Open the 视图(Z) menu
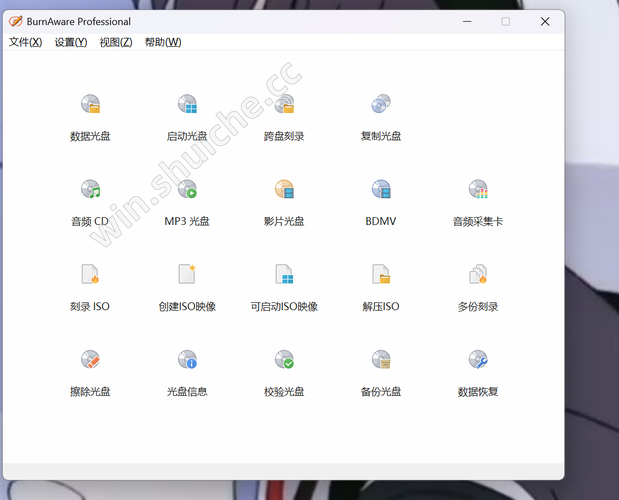 point(116,42)
